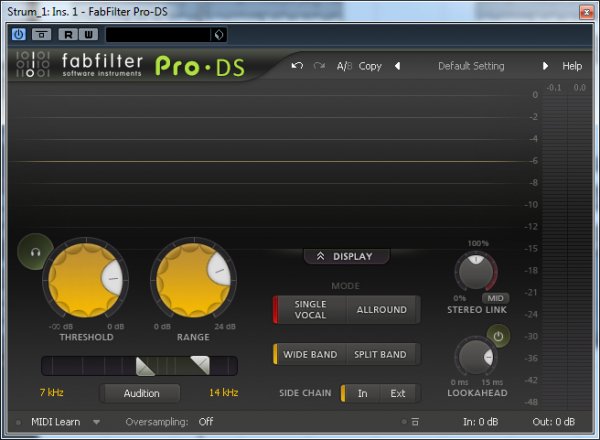
Task: Open the MIDI Learn dropdown arrow
Action: (x=96, y=422)
